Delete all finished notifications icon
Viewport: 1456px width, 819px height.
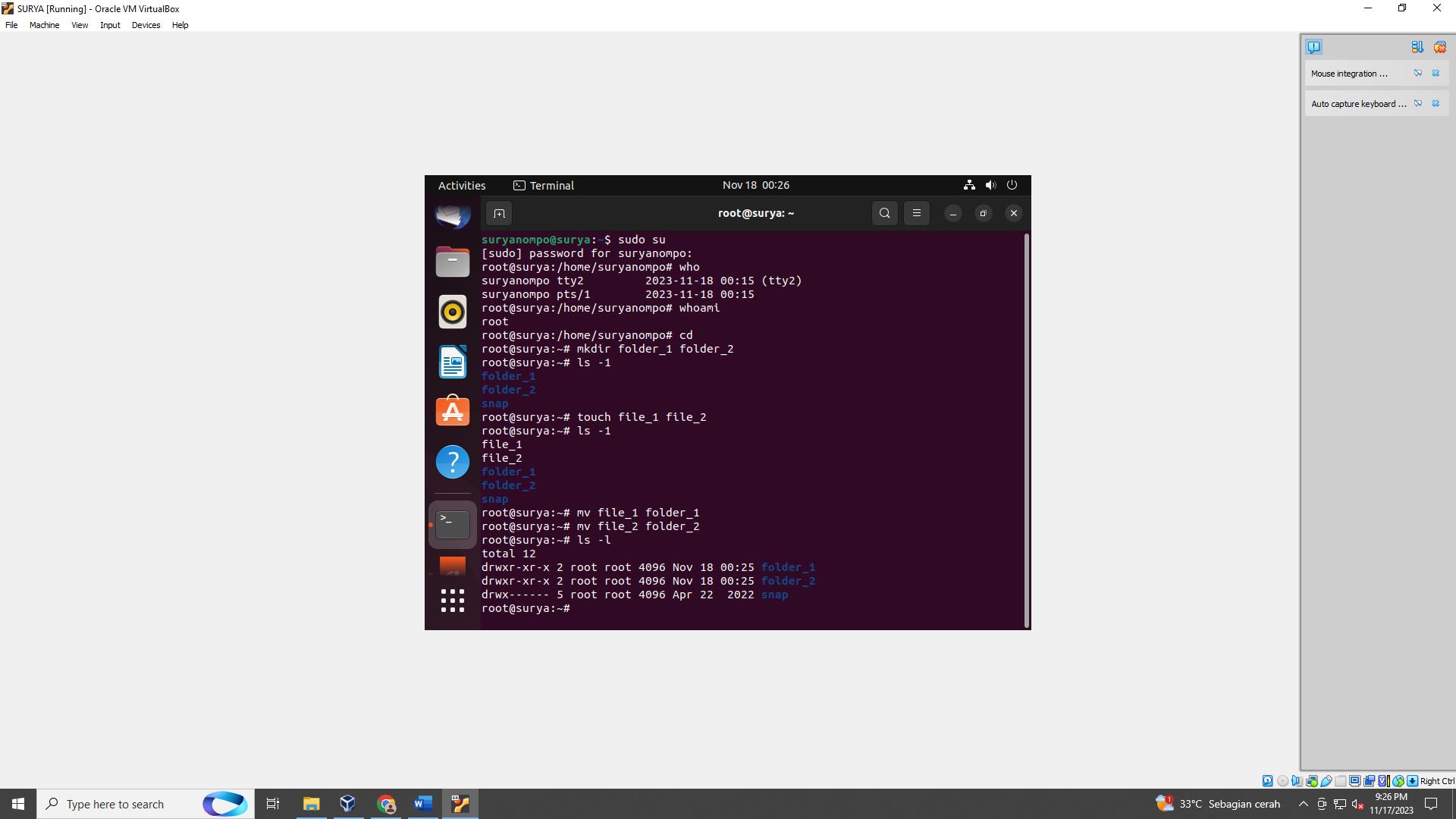tap(1439, 47)
